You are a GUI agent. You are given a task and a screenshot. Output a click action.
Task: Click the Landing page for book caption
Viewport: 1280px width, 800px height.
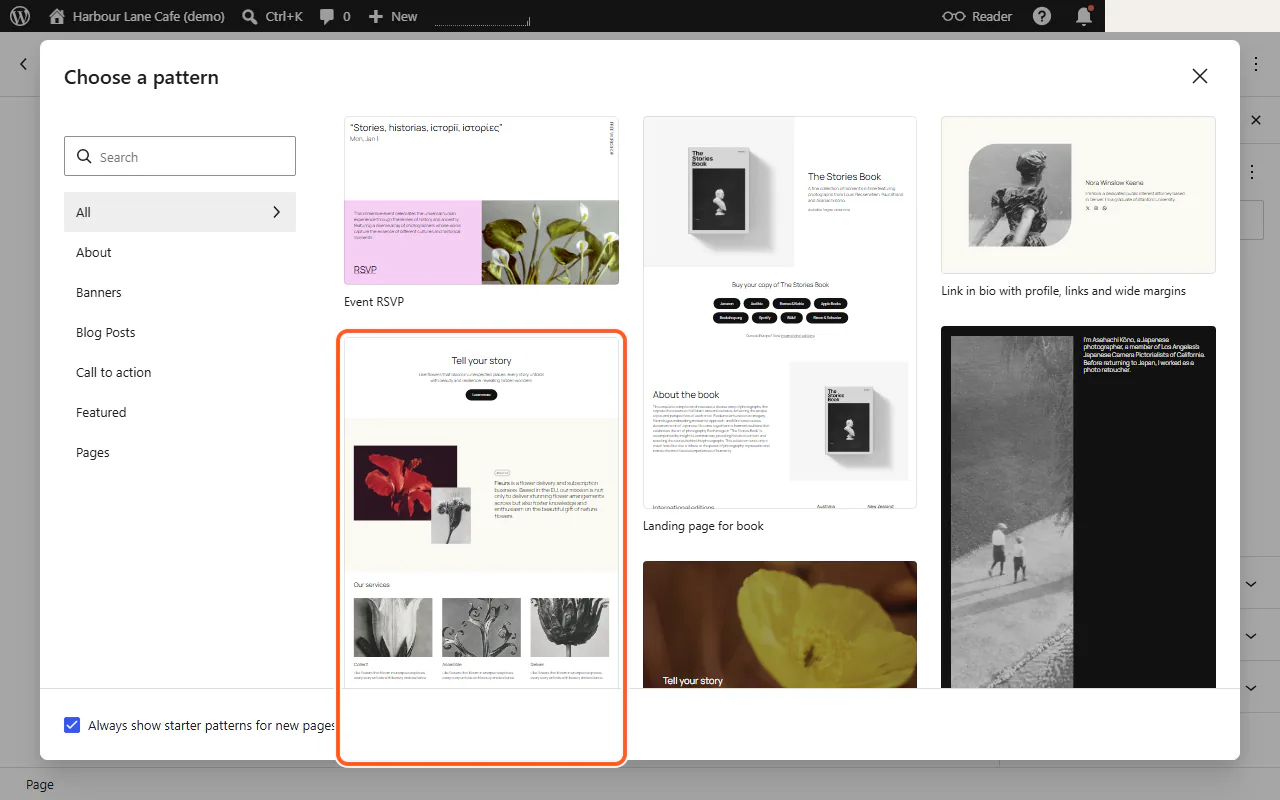703,526
